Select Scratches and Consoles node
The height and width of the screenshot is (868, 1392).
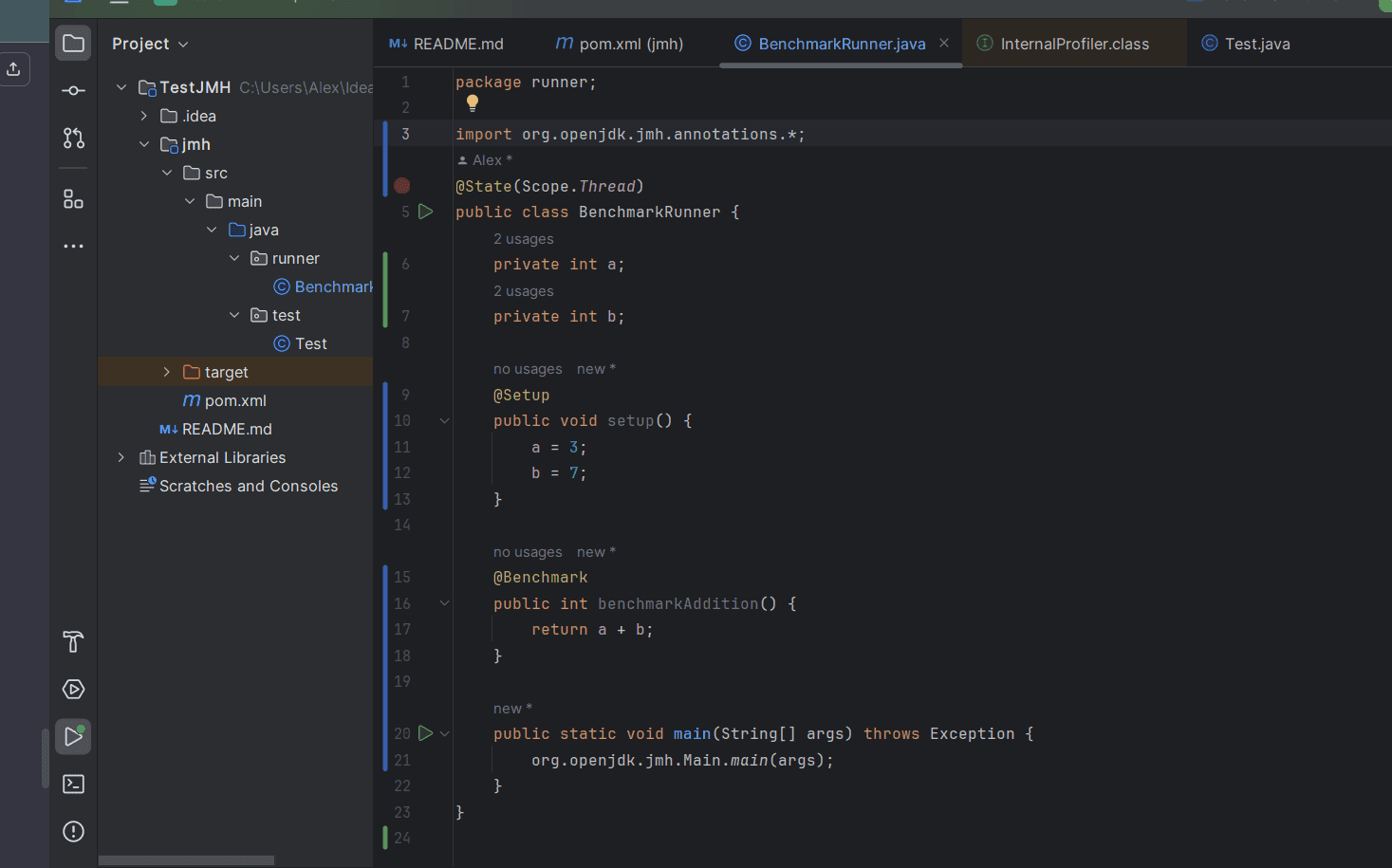pos(238,486)
